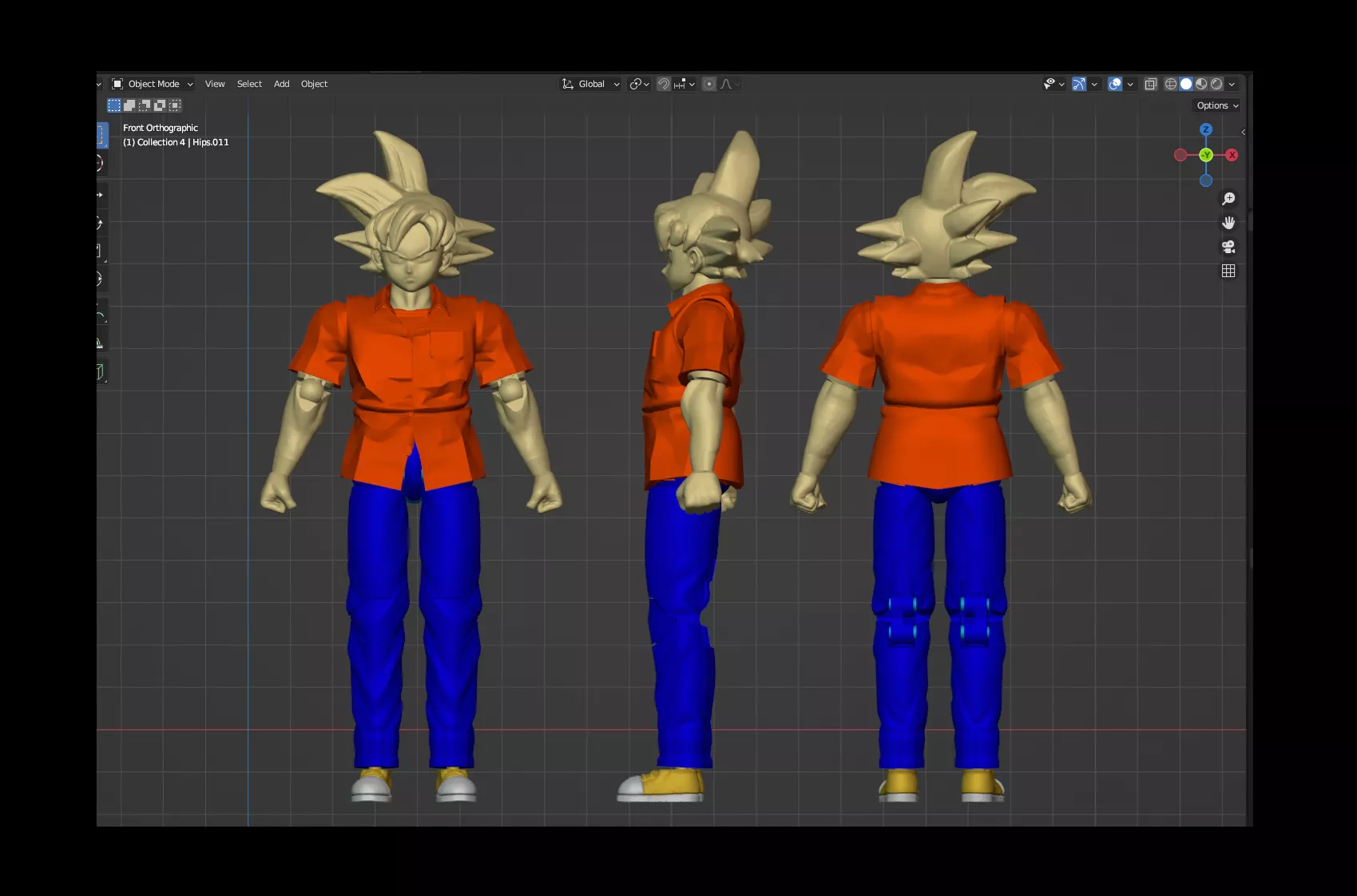Click the negative Z axis gizmo handle

pyautogui.click(x=1206, y=180)
